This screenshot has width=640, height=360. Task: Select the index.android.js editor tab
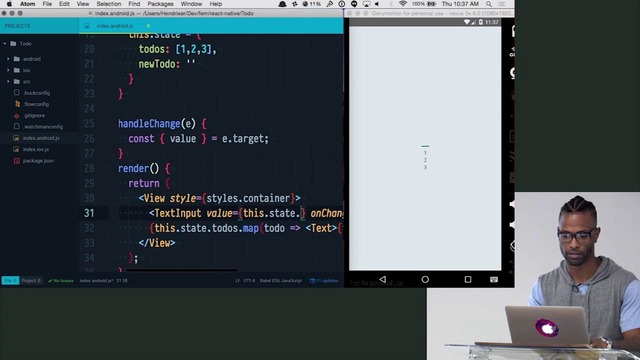click(116, 26)
